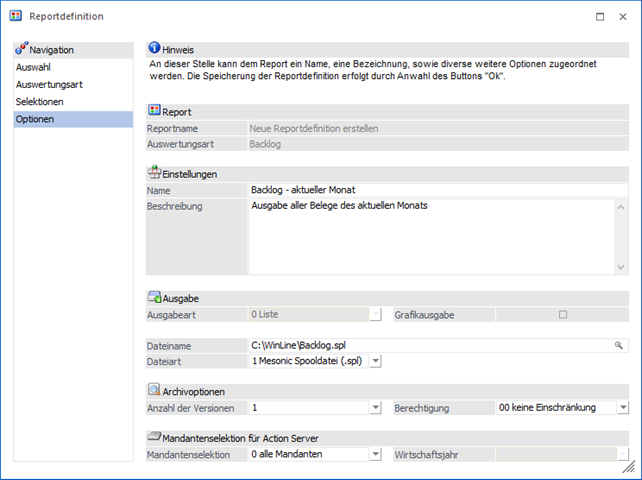
Task: Expand the Anzahl der Versionen dropdown
Action: point(375,408)
